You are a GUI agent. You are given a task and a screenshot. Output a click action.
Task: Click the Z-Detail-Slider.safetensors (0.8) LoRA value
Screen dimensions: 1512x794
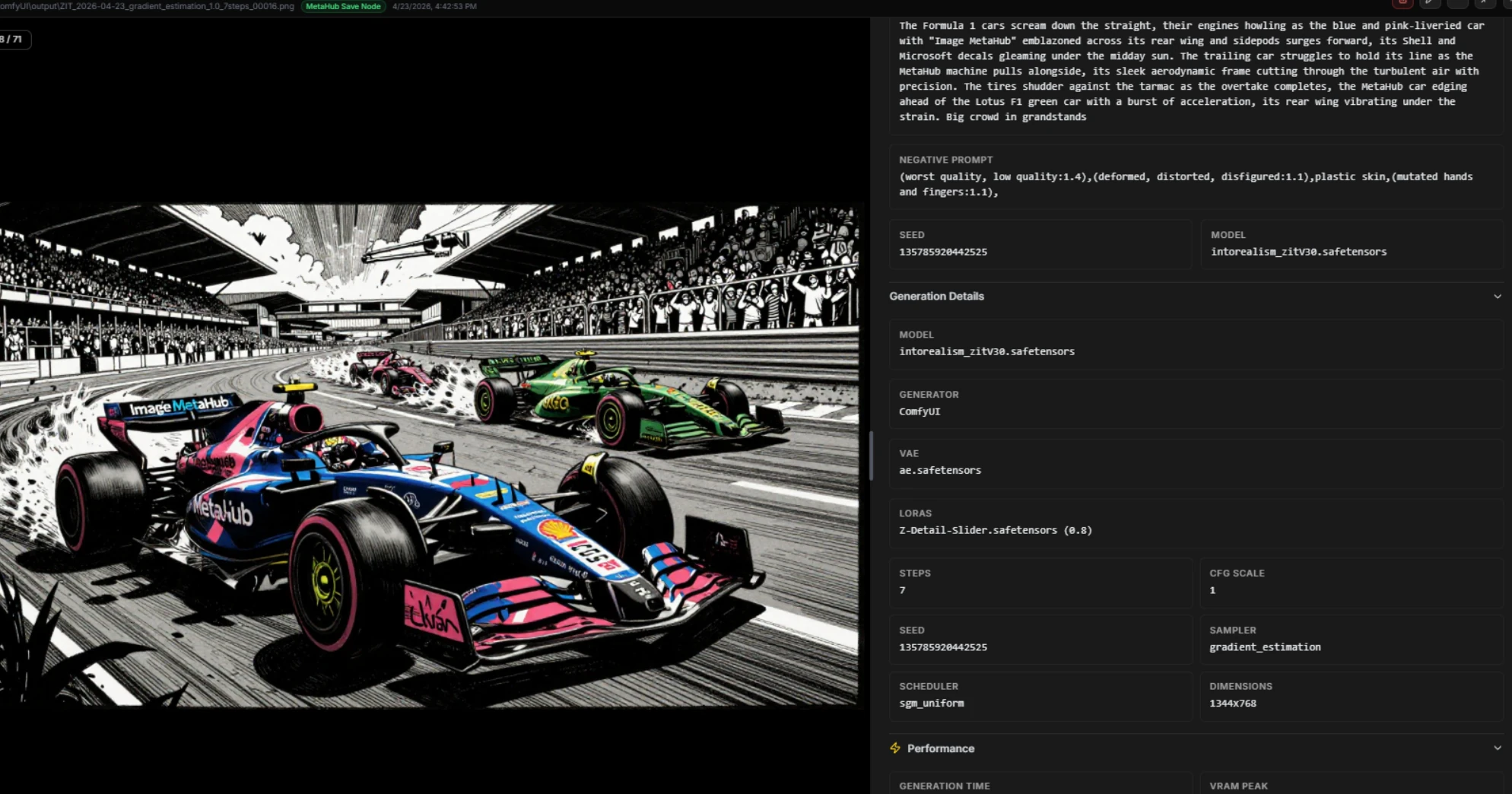pos(995,530)
